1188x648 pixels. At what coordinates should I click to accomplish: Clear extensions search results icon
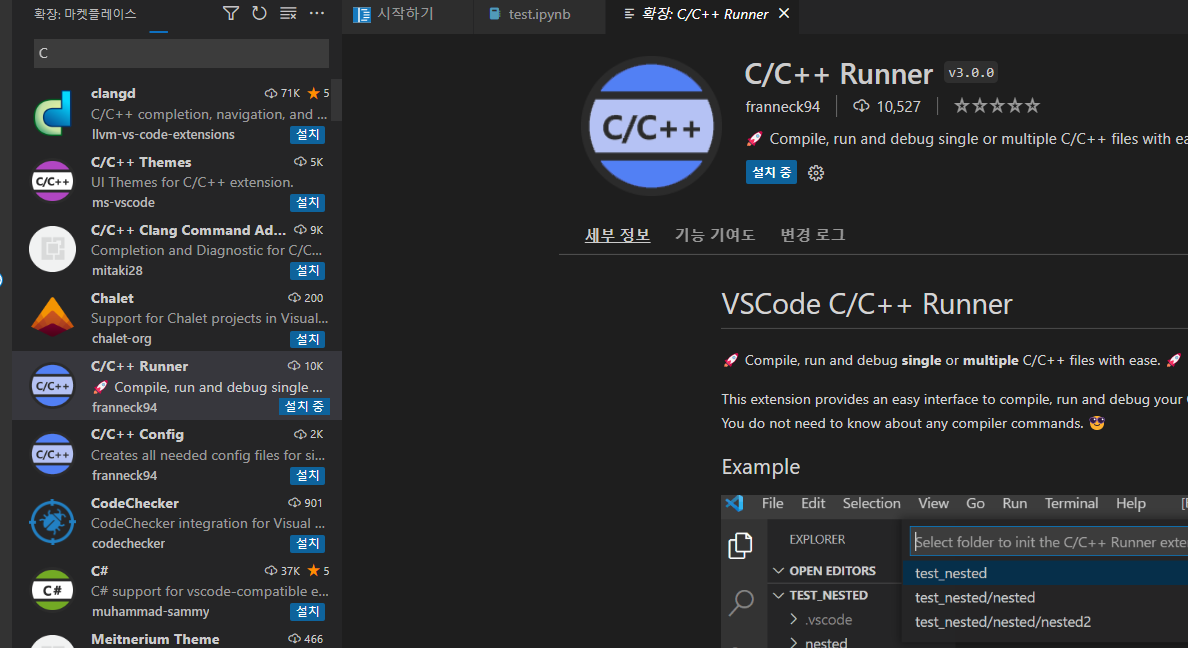288,13
